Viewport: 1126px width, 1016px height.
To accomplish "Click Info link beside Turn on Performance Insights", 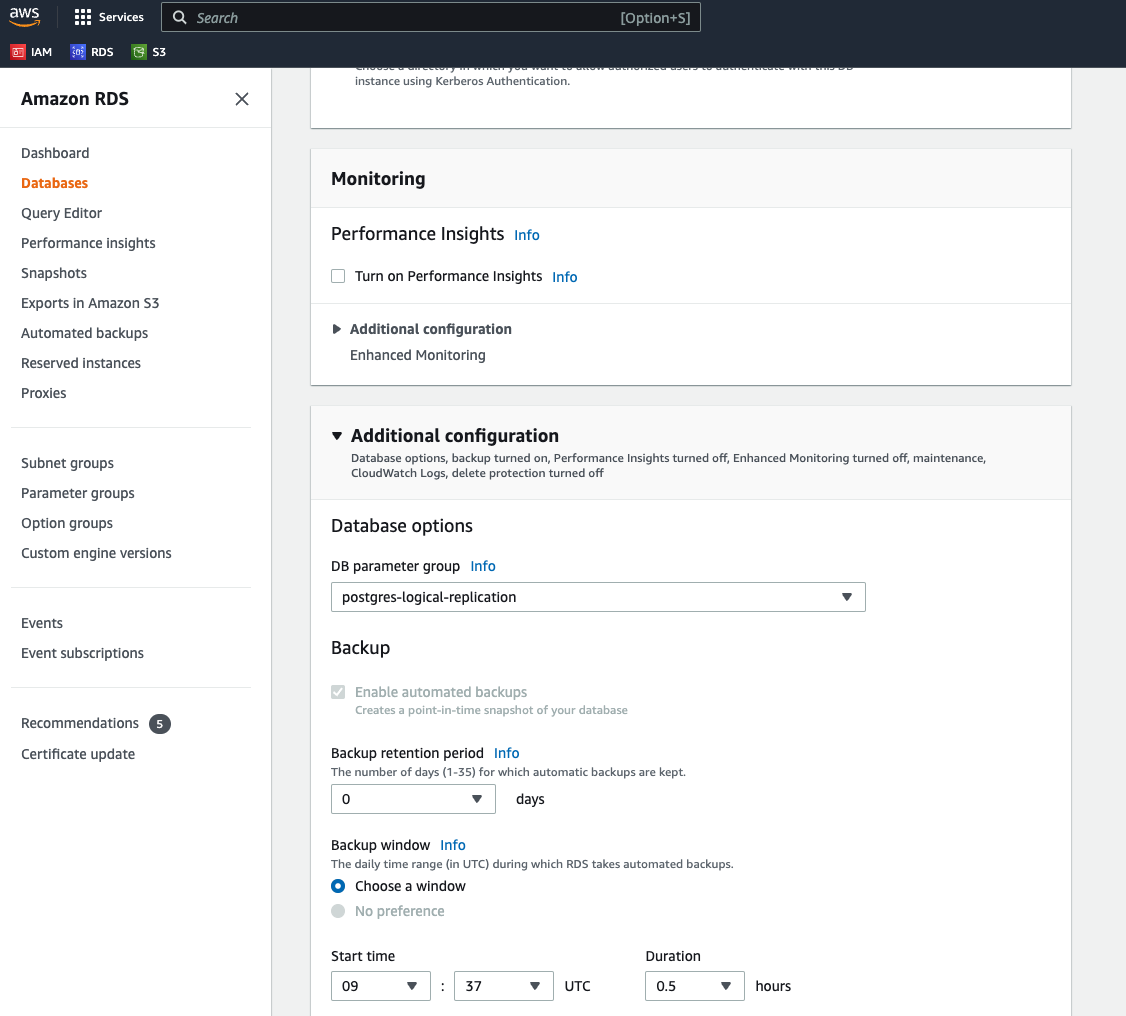I will tap(564, 277).
